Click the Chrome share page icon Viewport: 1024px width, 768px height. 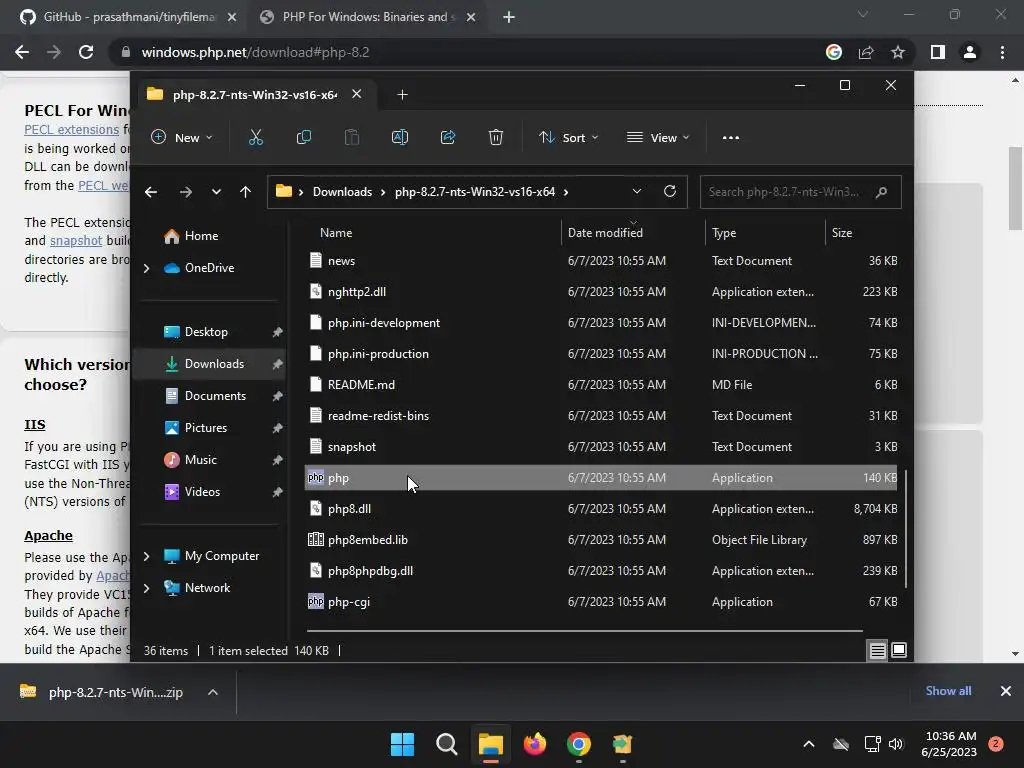coord(866,52)
